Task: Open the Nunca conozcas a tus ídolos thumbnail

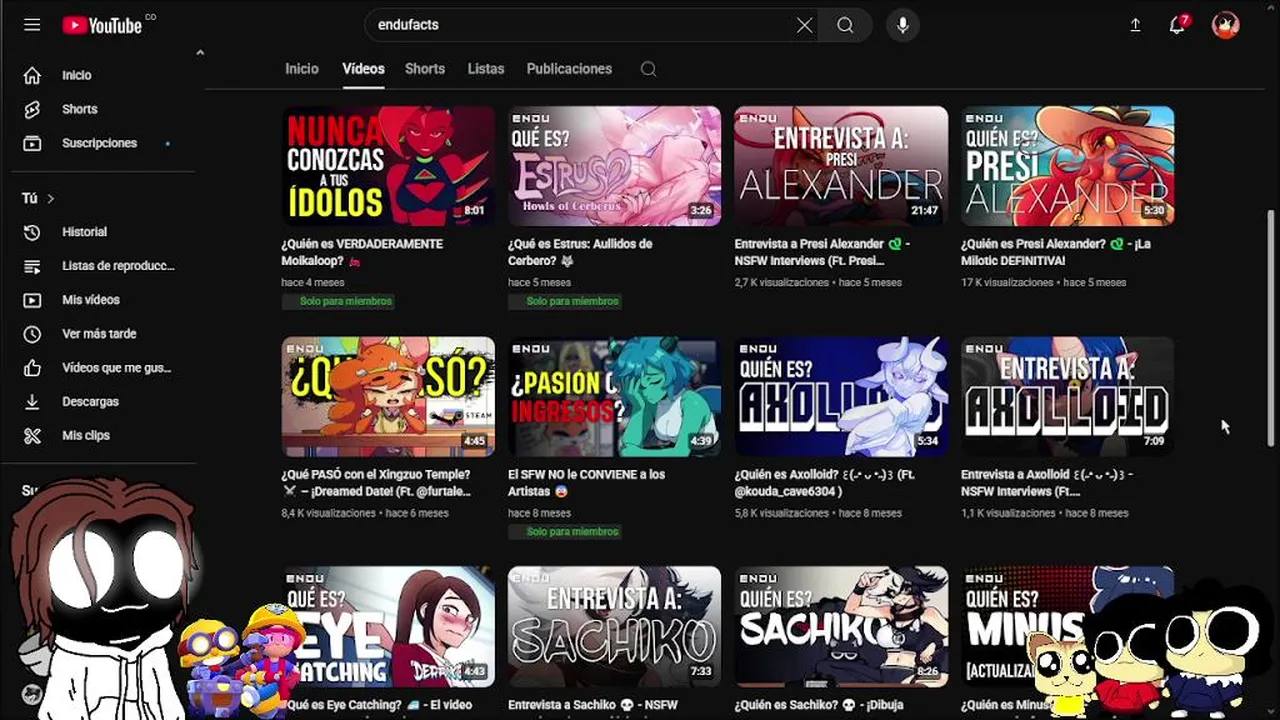Action: [388, 166]
